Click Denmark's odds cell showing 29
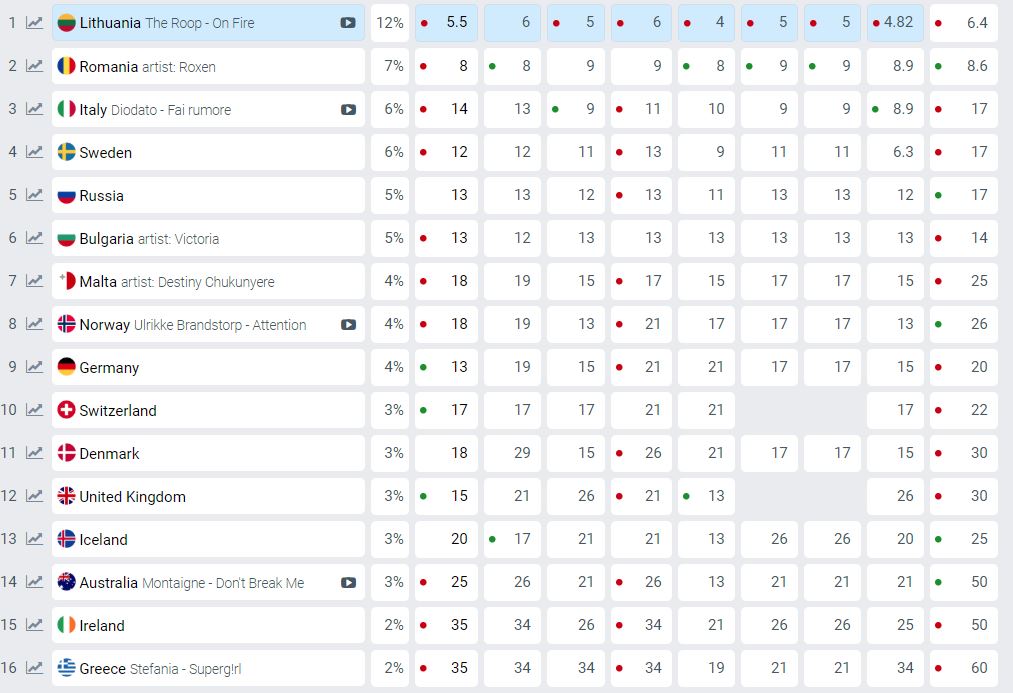The image size is (1013, 693). (x=512, y=453)
